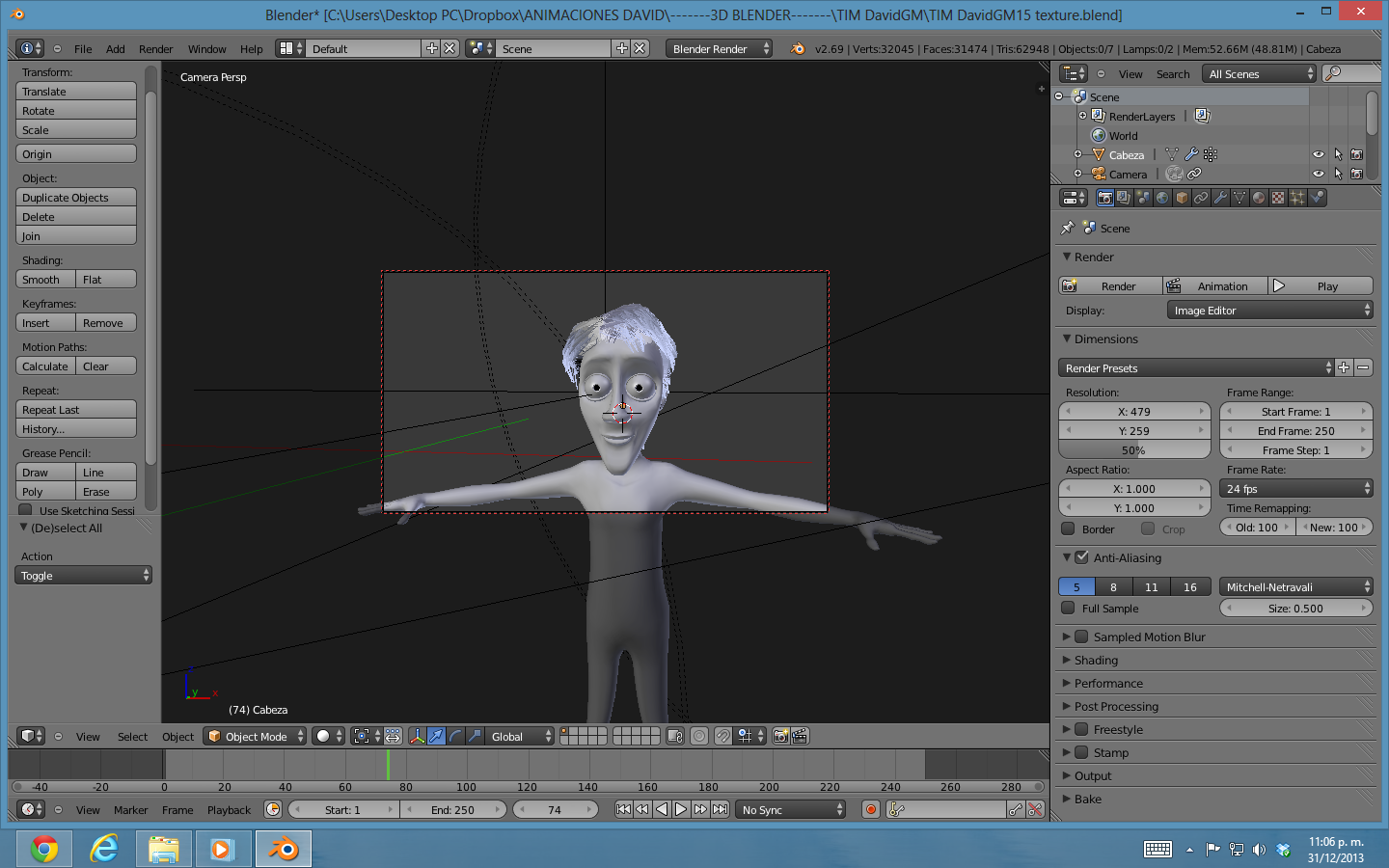Viewport: 1389px width, 868px height.
Task: Open the Object Data properties tab triangle icon
Action: [x=1240, y=198]
